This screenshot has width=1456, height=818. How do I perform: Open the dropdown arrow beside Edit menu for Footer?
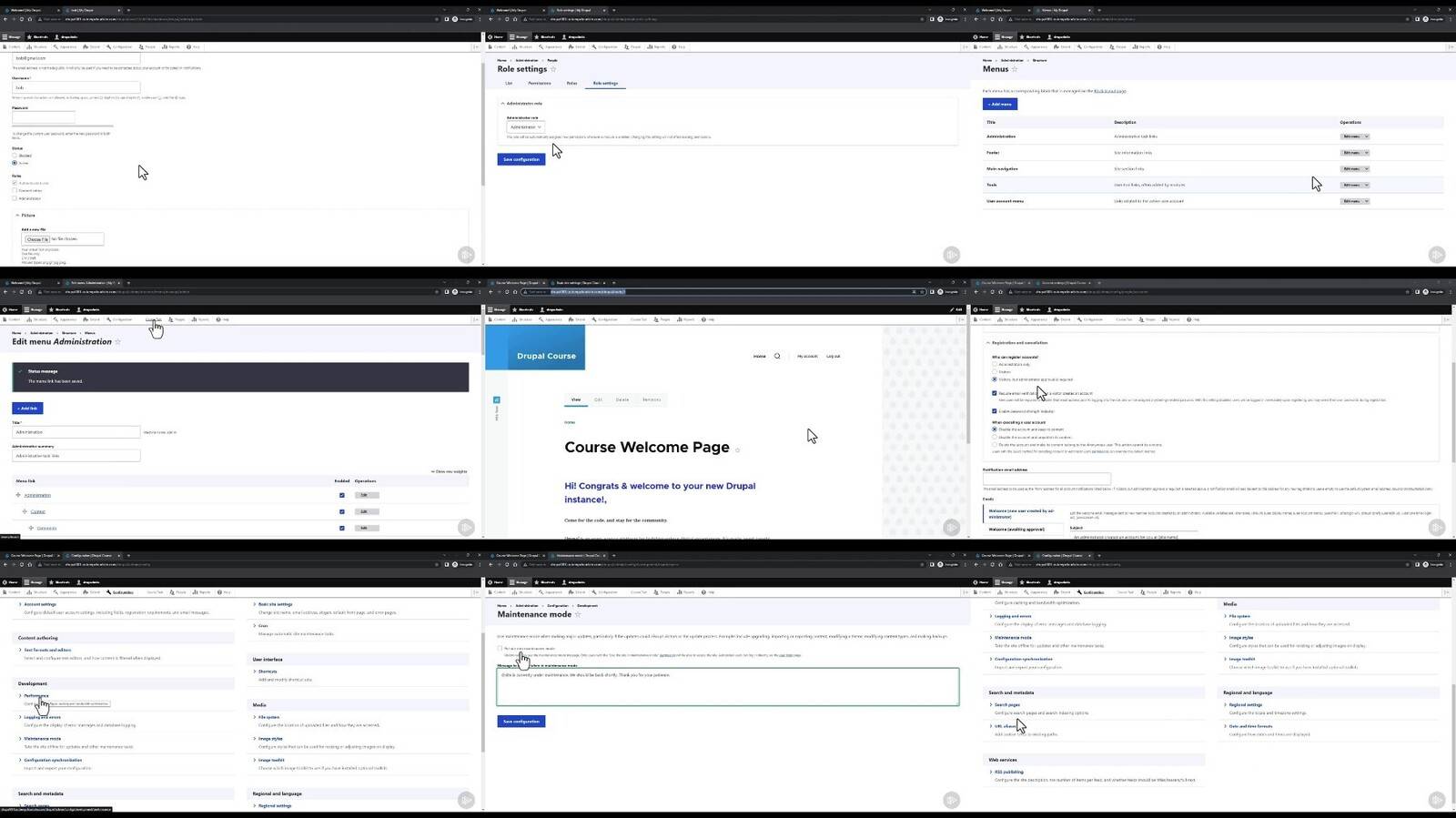coord(1366,153)
